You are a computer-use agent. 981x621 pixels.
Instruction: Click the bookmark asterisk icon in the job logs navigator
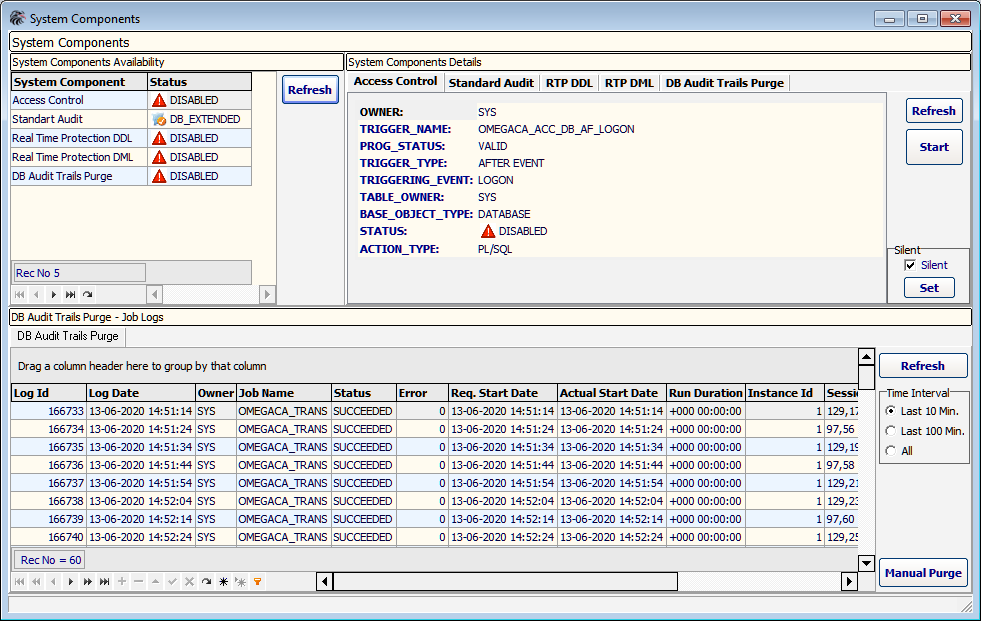(223, 581)
